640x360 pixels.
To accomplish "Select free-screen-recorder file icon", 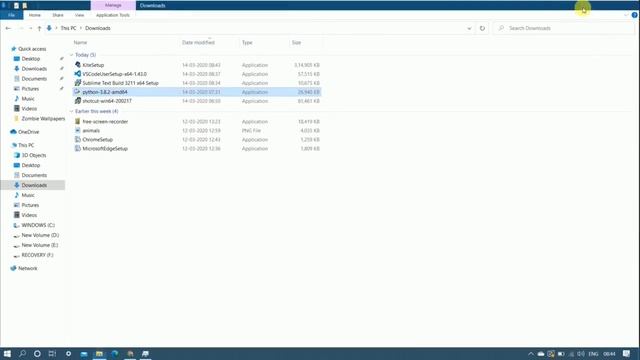I will 78,122.
